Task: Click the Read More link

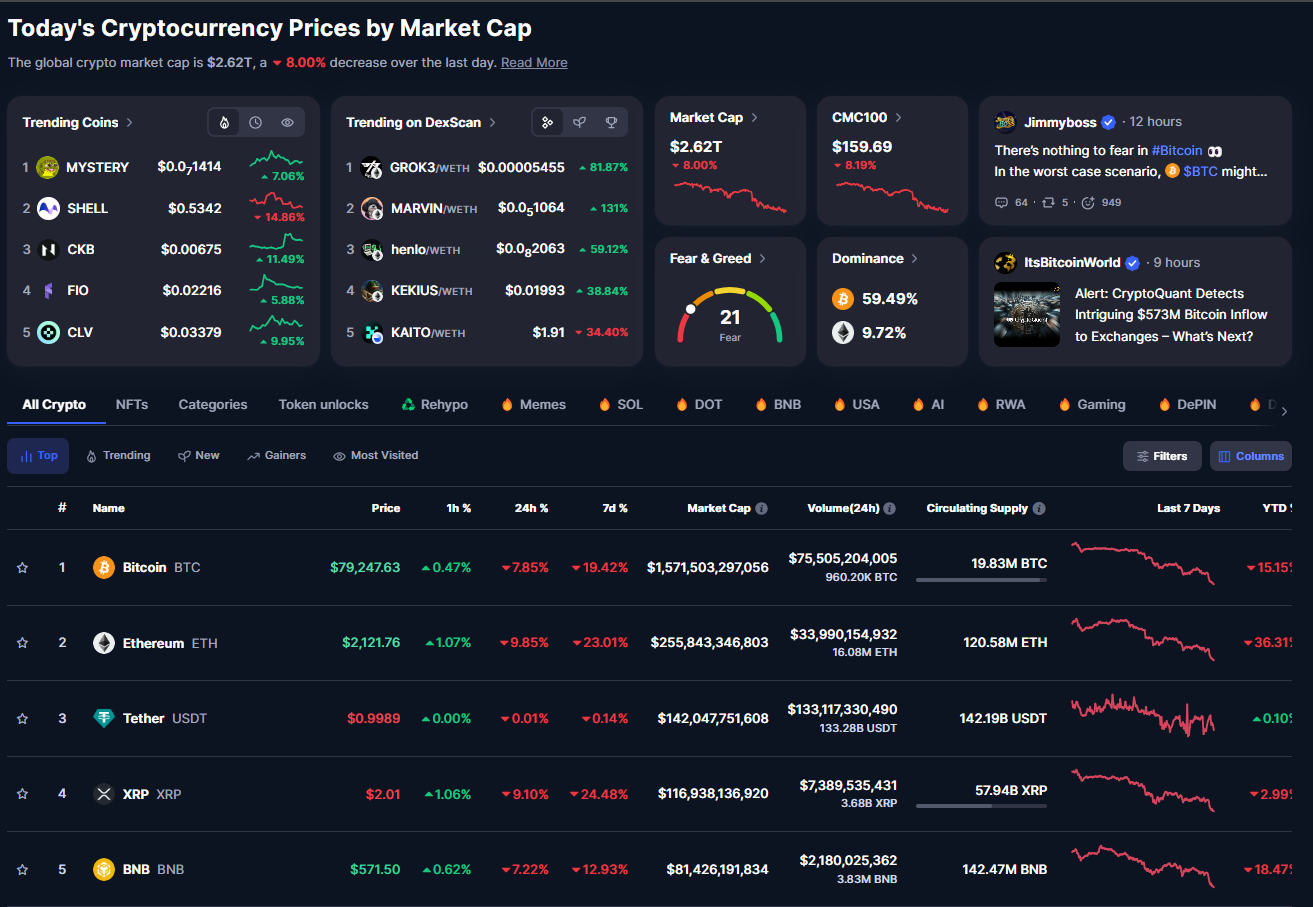Action: (534, 62)
